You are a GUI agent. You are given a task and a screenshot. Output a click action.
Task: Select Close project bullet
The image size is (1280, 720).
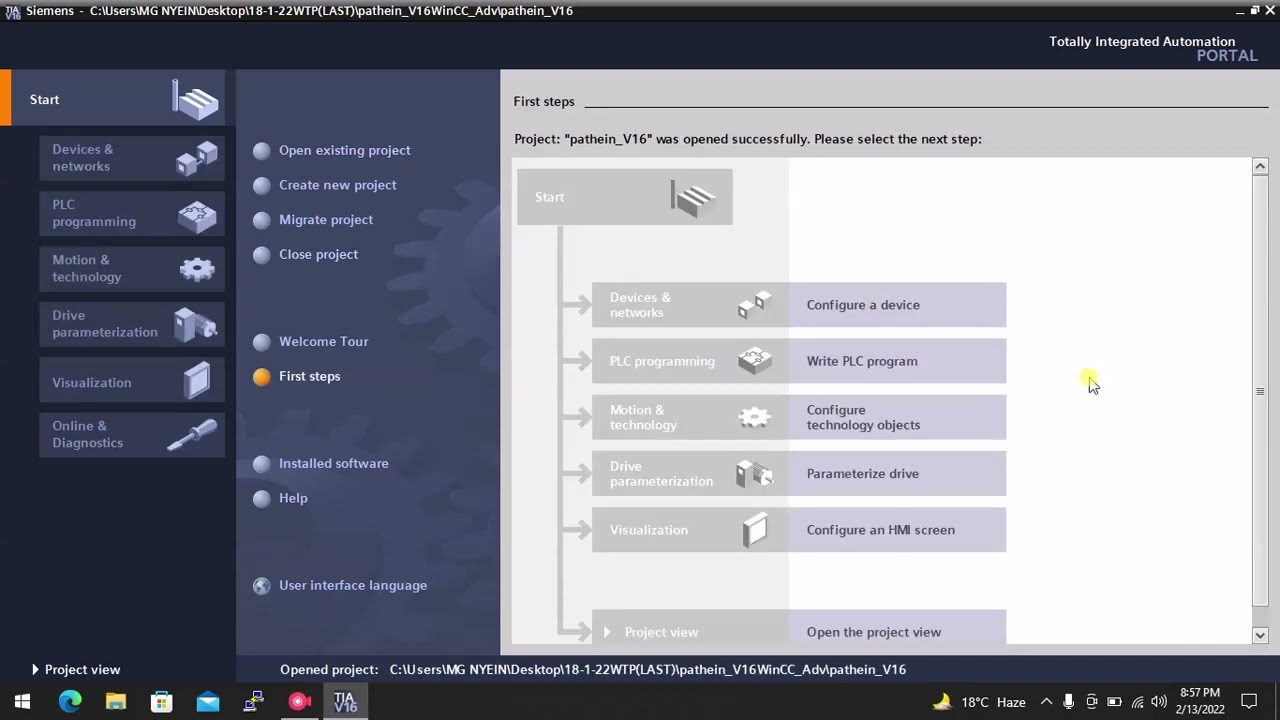click(x=262, y=255)
